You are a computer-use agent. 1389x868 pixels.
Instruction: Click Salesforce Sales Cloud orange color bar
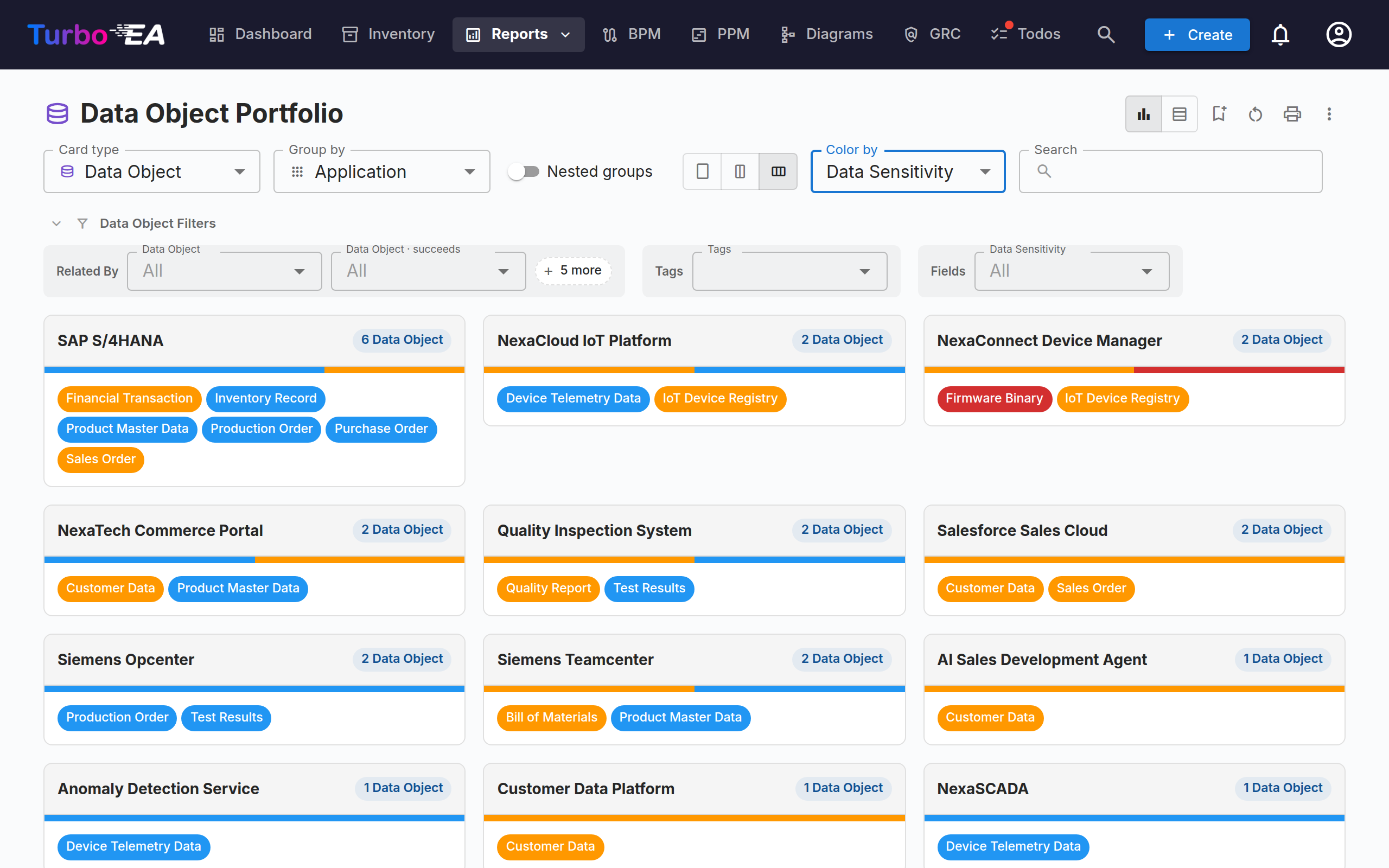point(1134,560)
